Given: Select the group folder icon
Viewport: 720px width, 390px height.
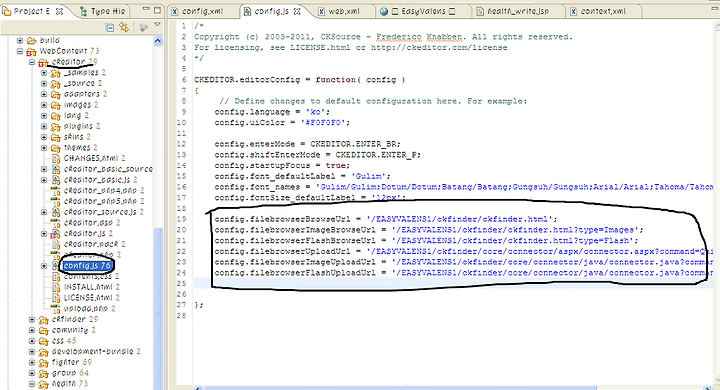Looking at the screenshot, I should [44, 373].
